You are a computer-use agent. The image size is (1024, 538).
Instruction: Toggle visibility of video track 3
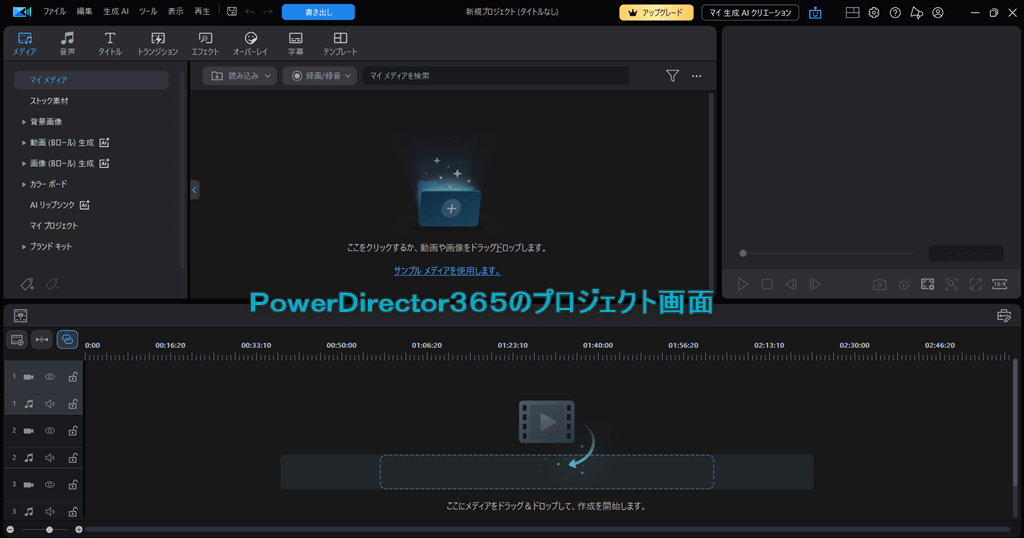point(50,485)
